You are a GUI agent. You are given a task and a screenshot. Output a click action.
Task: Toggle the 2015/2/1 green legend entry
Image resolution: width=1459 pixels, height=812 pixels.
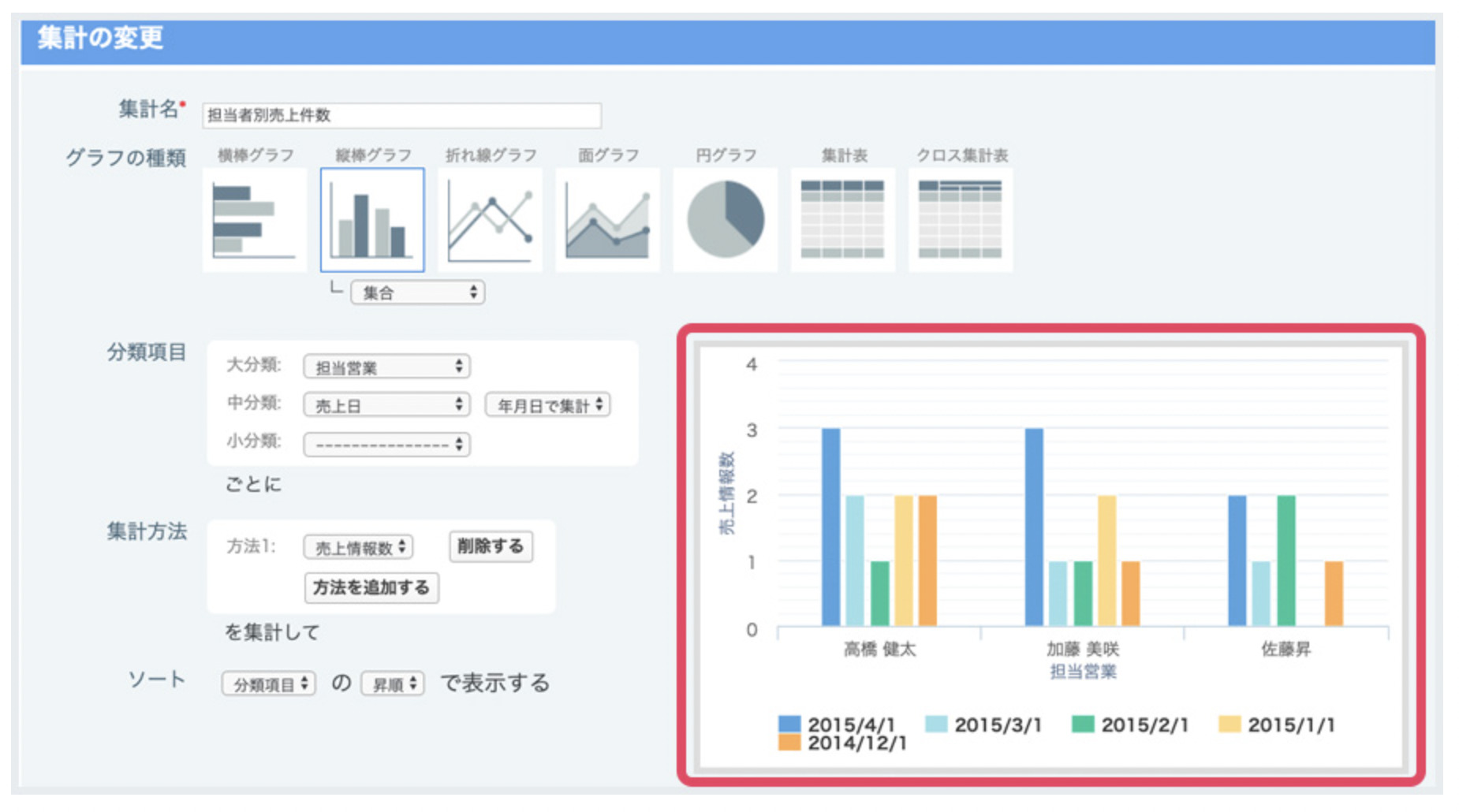[x=1129, y=724]
